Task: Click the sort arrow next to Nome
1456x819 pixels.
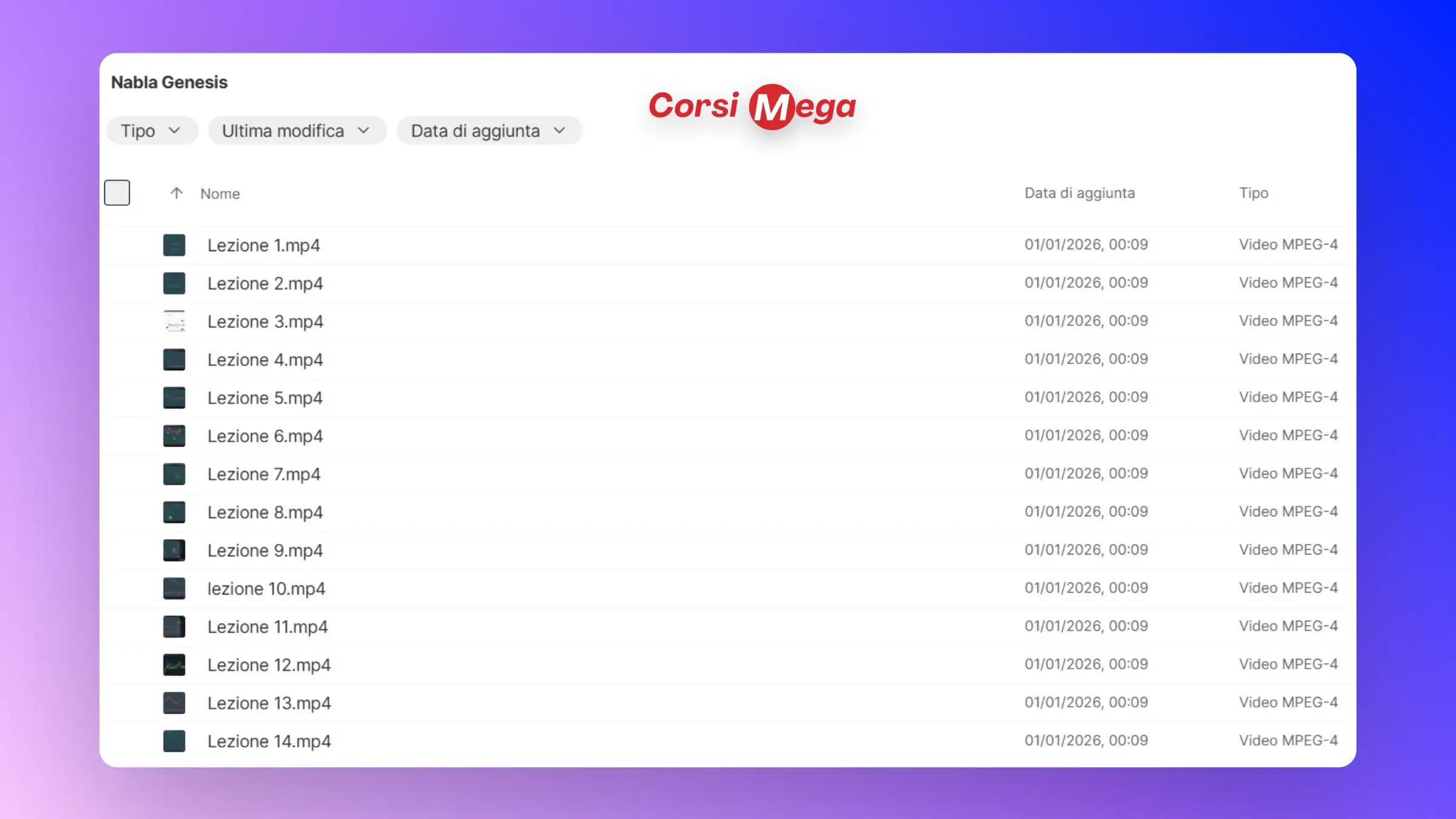Action: click(177, 194)
